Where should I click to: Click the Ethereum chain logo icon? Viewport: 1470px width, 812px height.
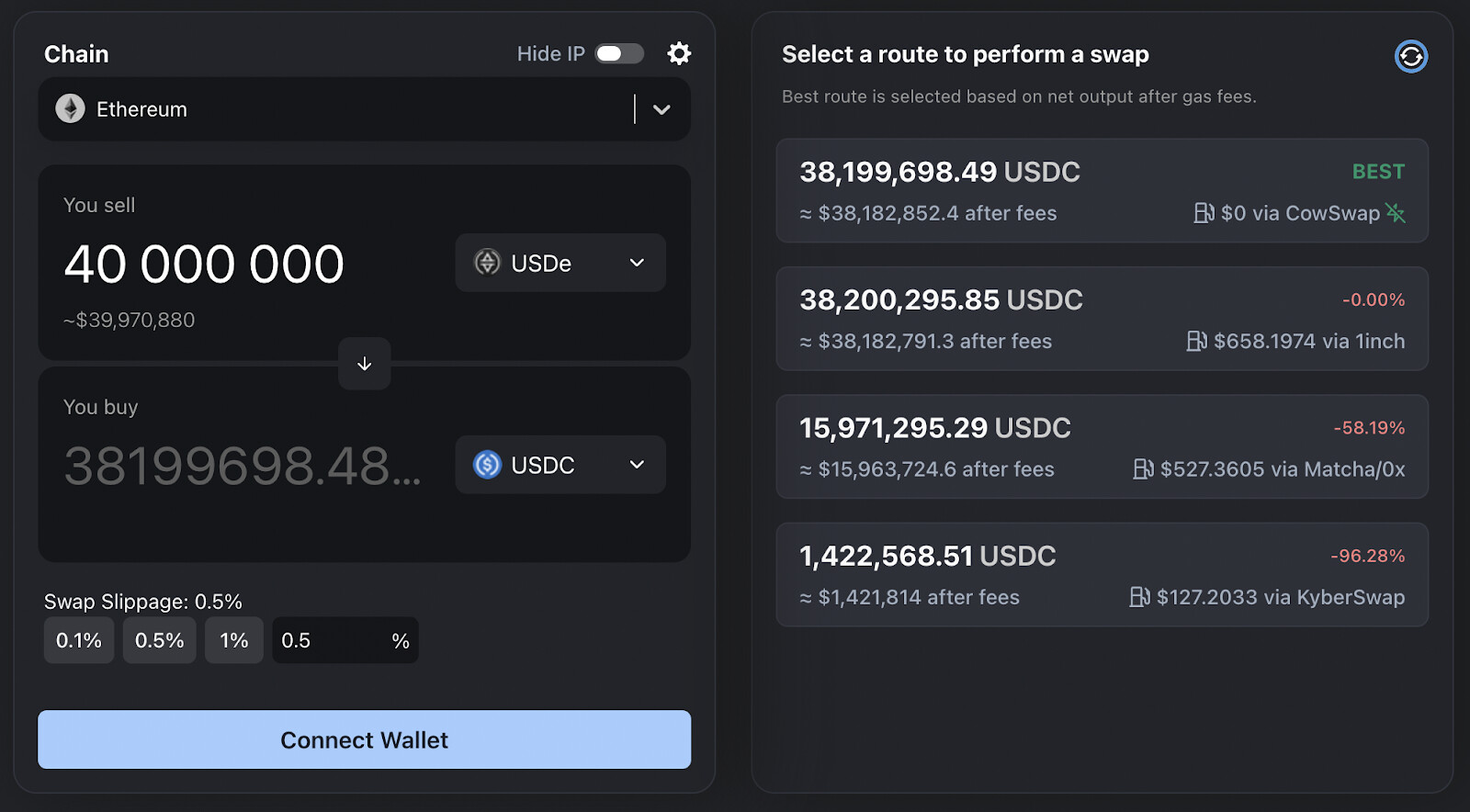(71, 109)
